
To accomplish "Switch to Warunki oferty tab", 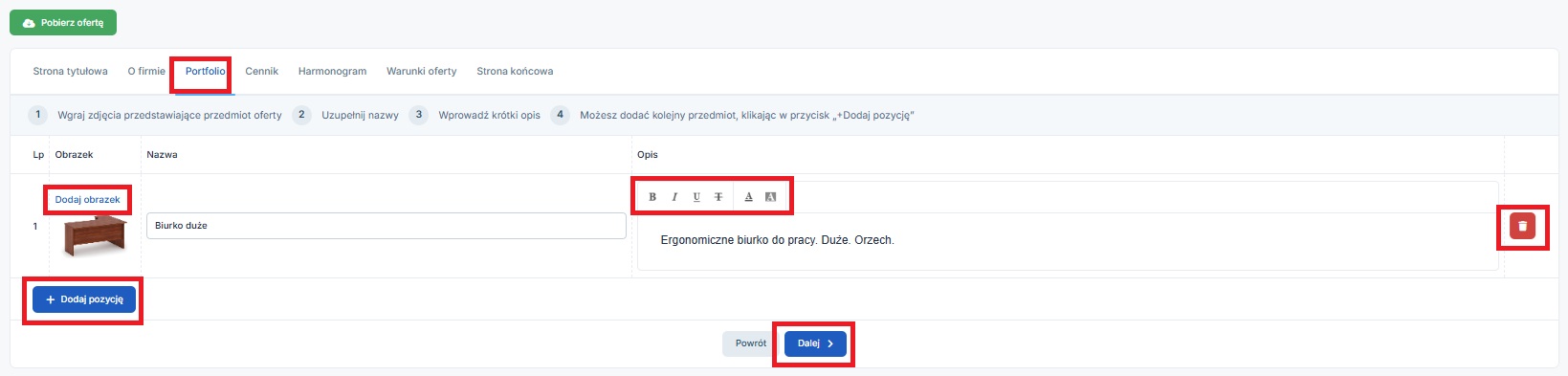I will (x=422, y=71).
